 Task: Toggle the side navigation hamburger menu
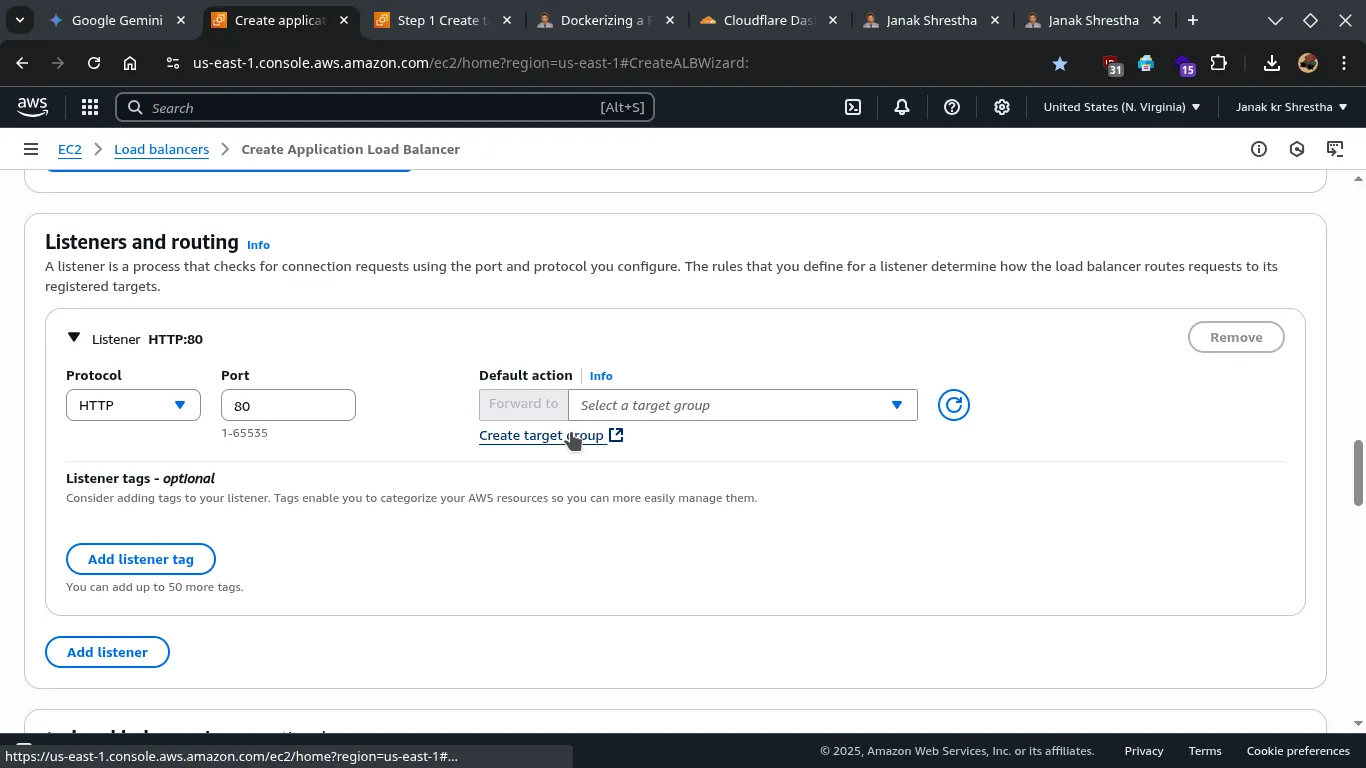[x=31, y=149]
